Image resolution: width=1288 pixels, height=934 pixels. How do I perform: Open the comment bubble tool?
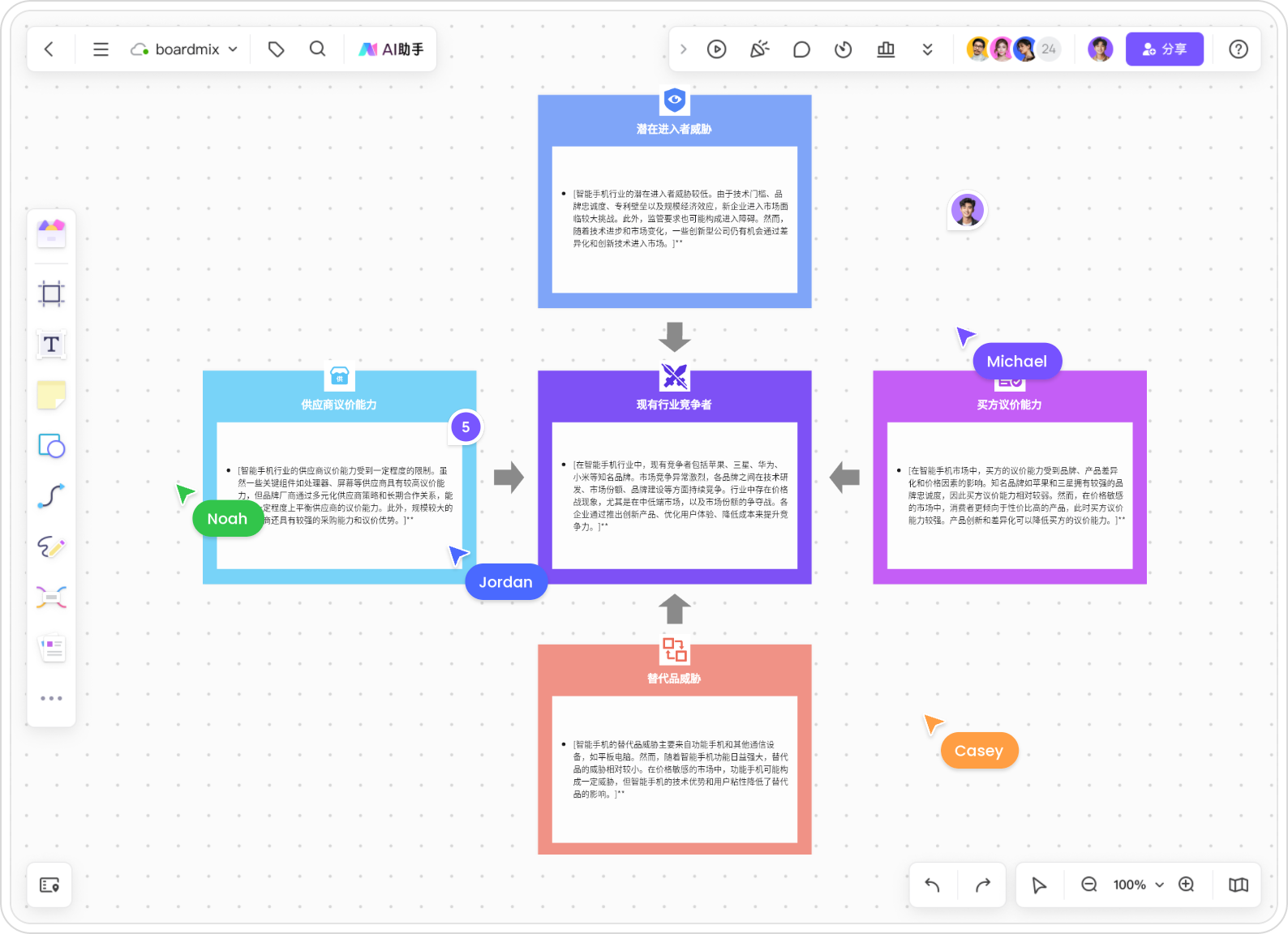click(x=801, y=49)
